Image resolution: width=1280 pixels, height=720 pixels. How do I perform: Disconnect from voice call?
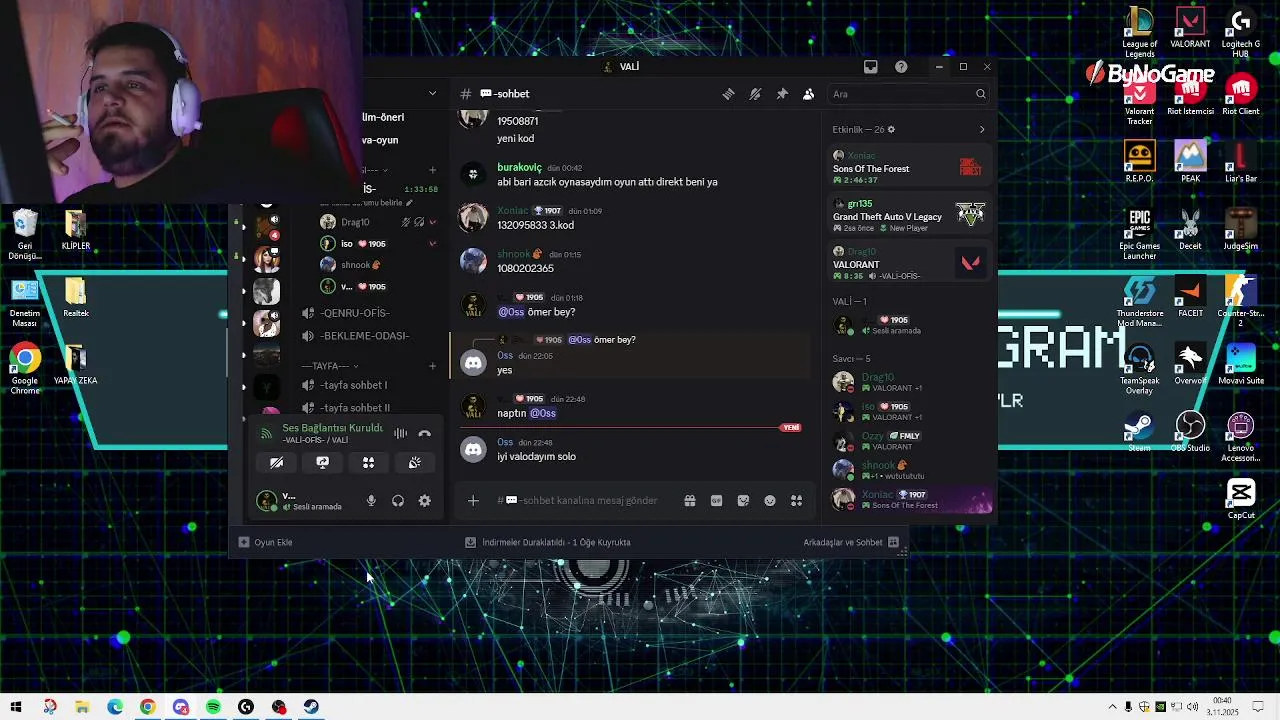pyautogui.click(x=424, y=433)
